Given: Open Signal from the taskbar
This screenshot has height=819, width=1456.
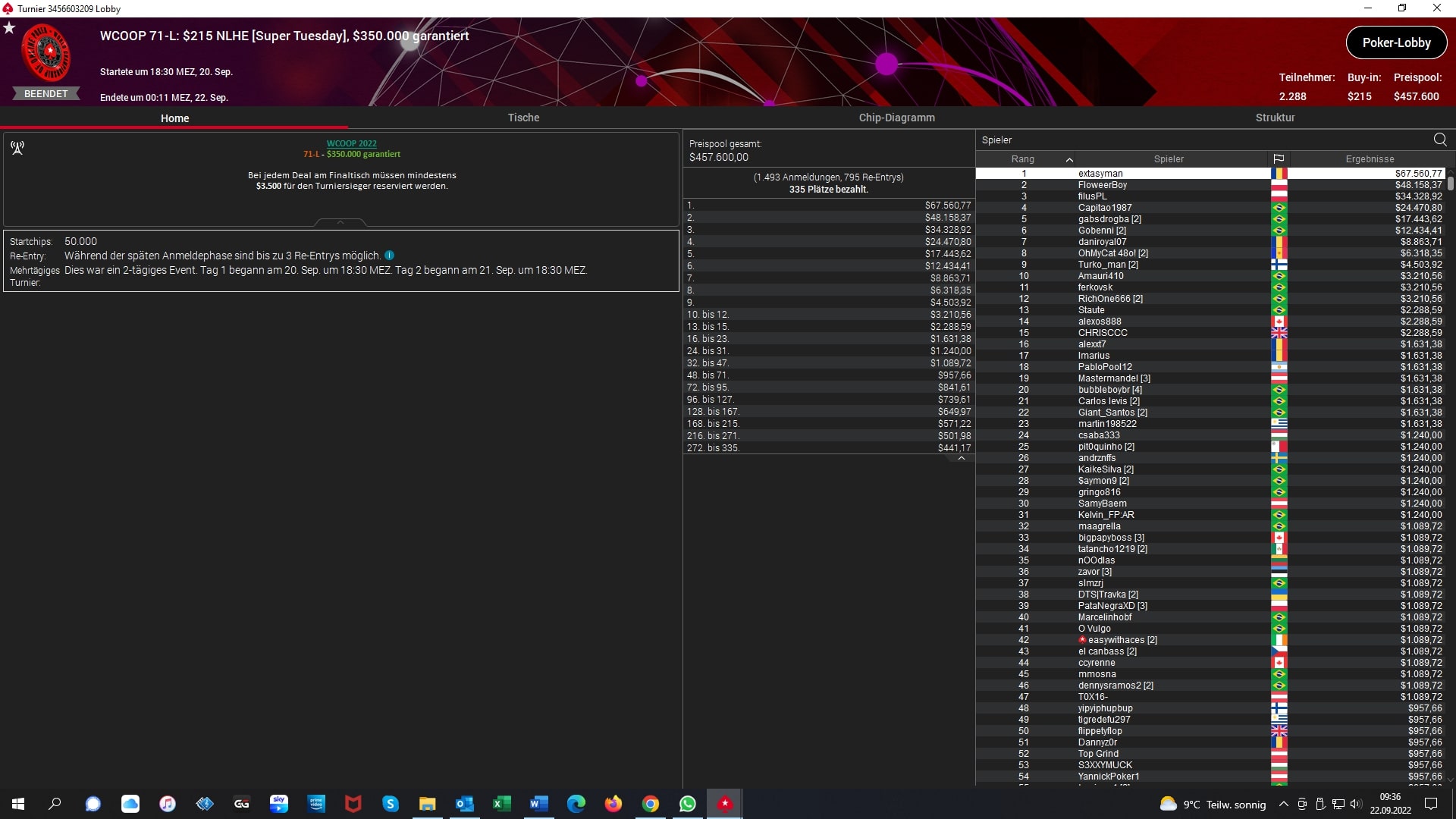Looking at the screenshot, I should point(93,804).
